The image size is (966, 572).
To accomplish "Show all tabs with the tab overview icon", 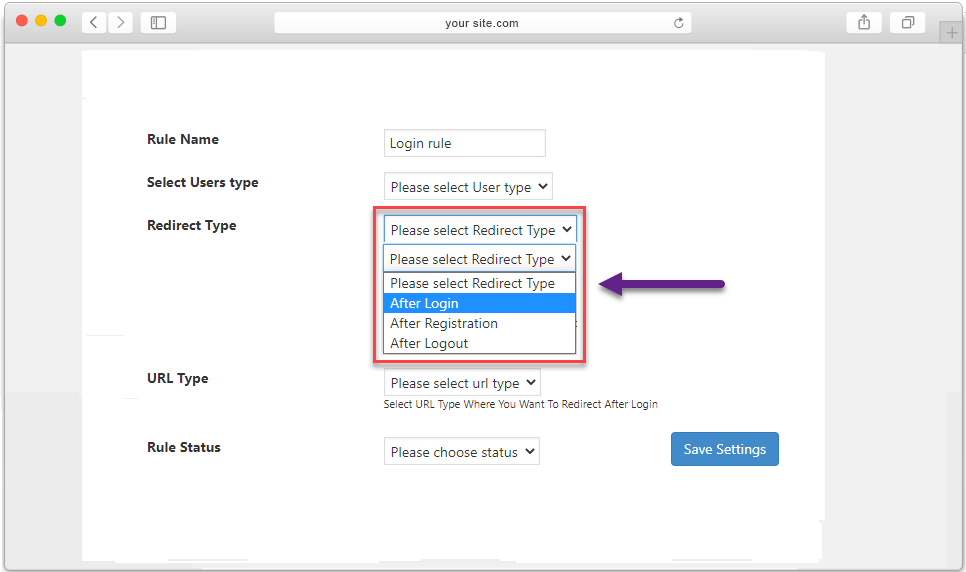I will click(x=907, y=23).
